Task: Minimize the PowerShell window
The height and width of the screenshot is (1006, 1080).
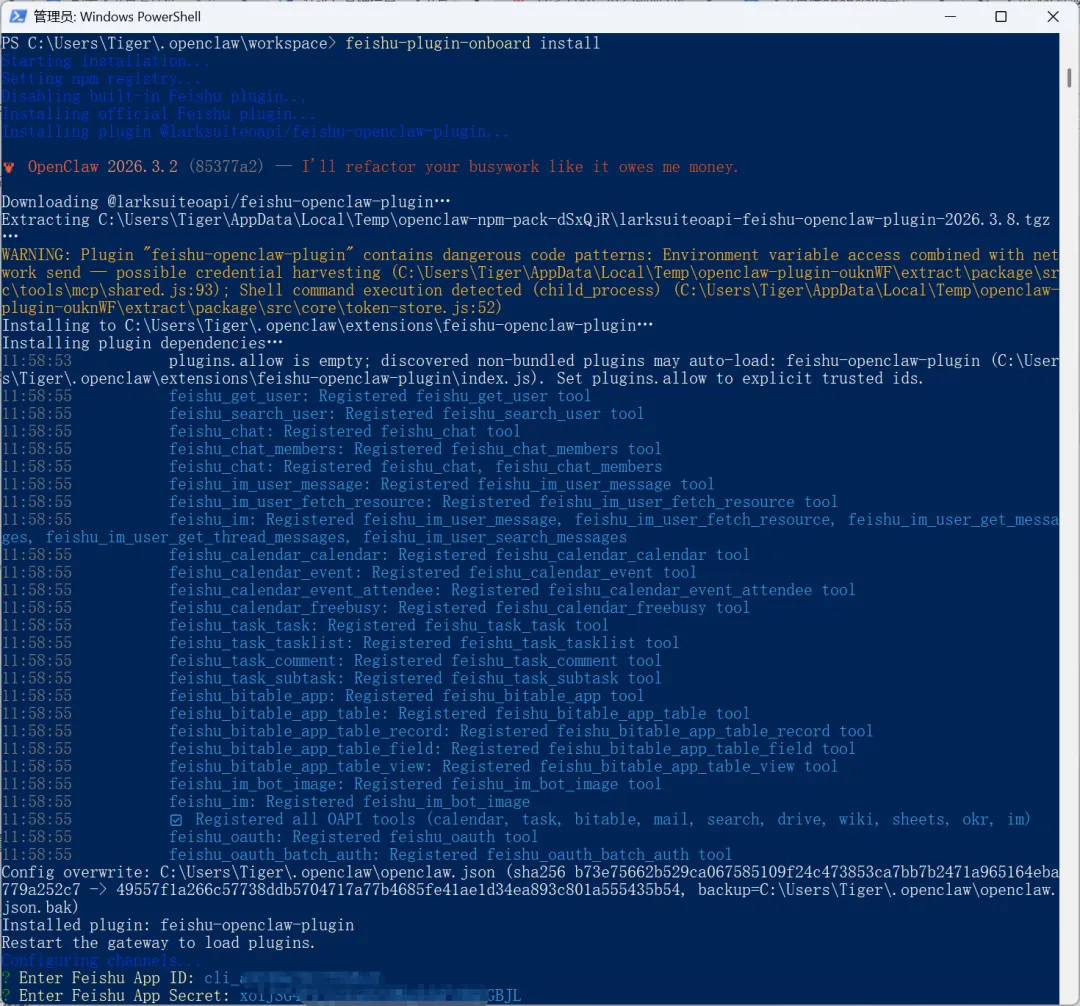Action: (950, 16)
